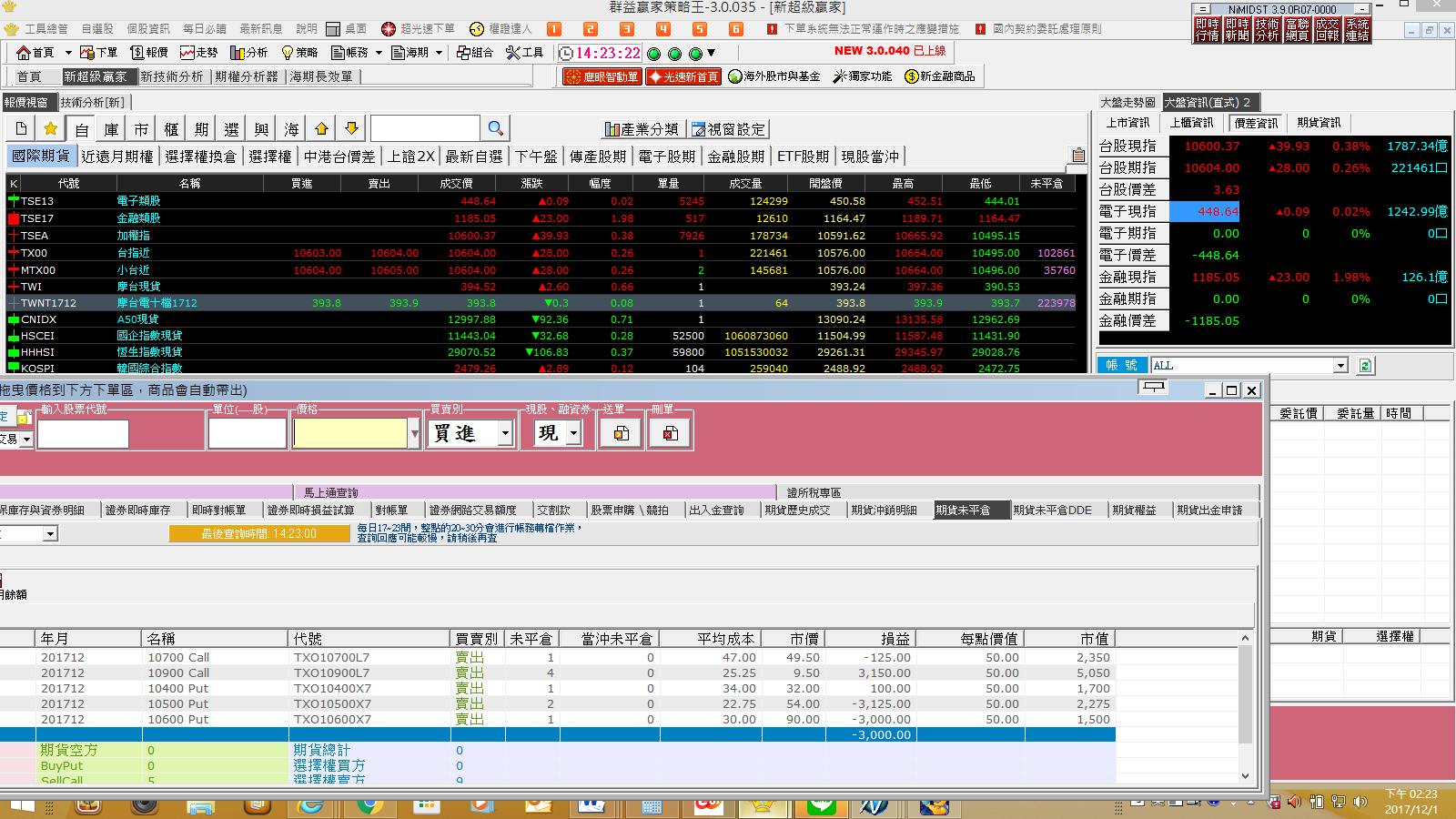
Task: Click the 輸入股票代號 stock code input field
Action: [x=83, y=434]
